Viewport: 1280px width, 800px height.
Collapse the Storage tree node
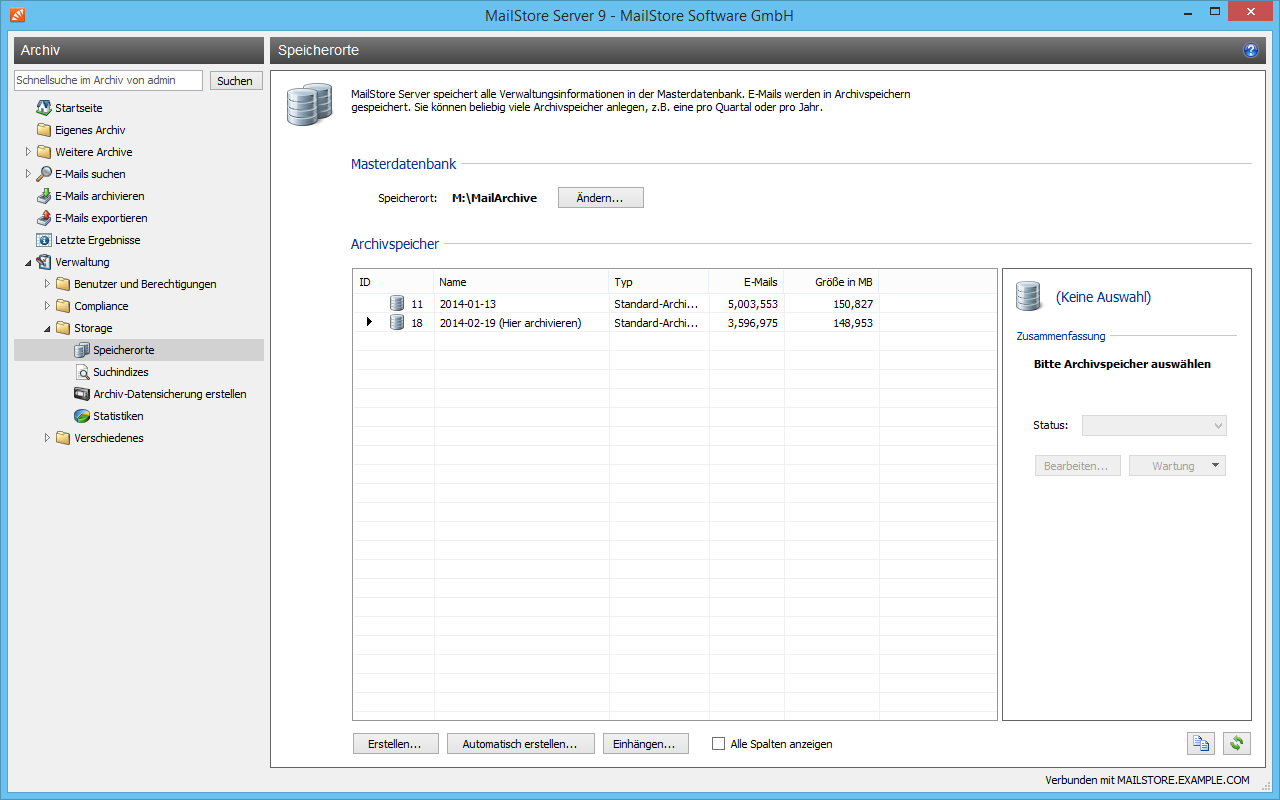tap(47, 328)
